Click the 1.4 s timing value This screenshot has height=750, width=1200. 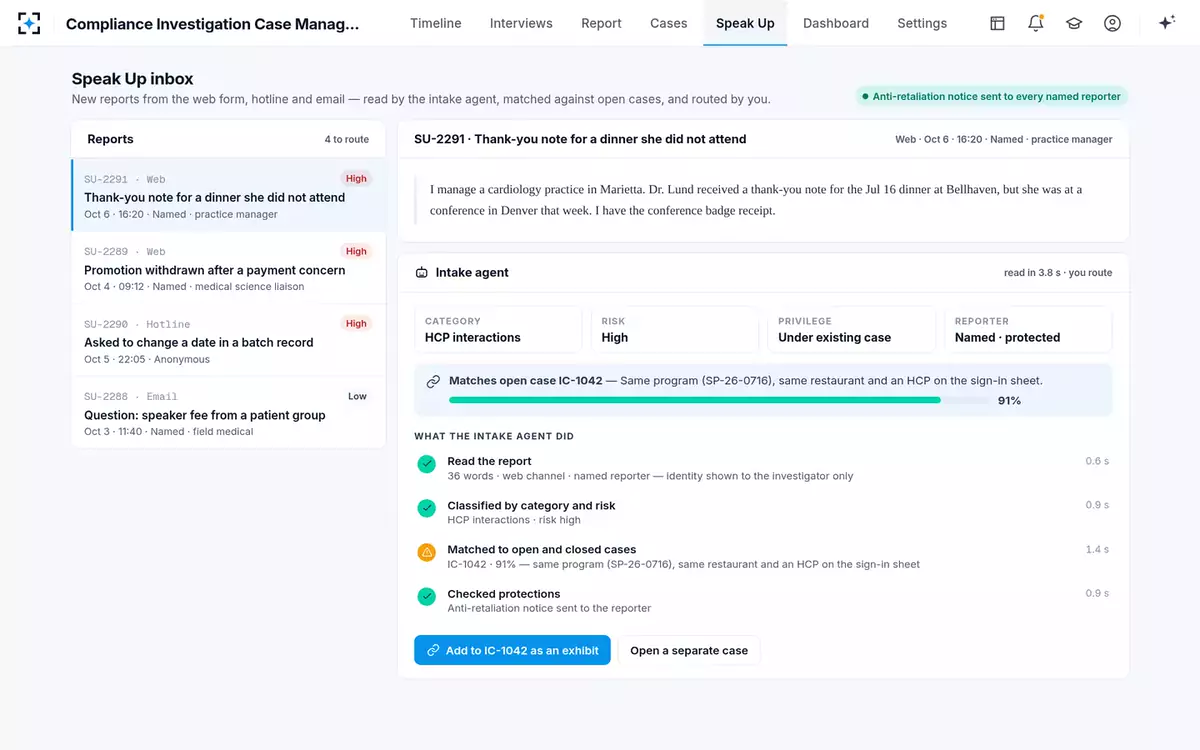[x=1097, y=550]
